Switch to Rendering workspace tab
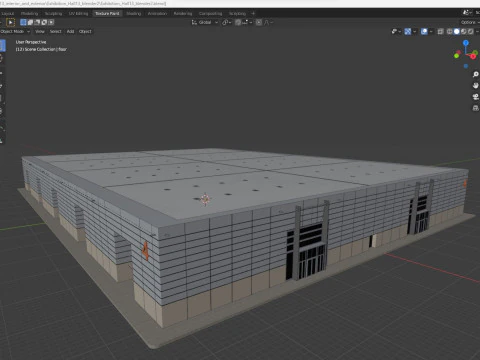 coord(183,13)
